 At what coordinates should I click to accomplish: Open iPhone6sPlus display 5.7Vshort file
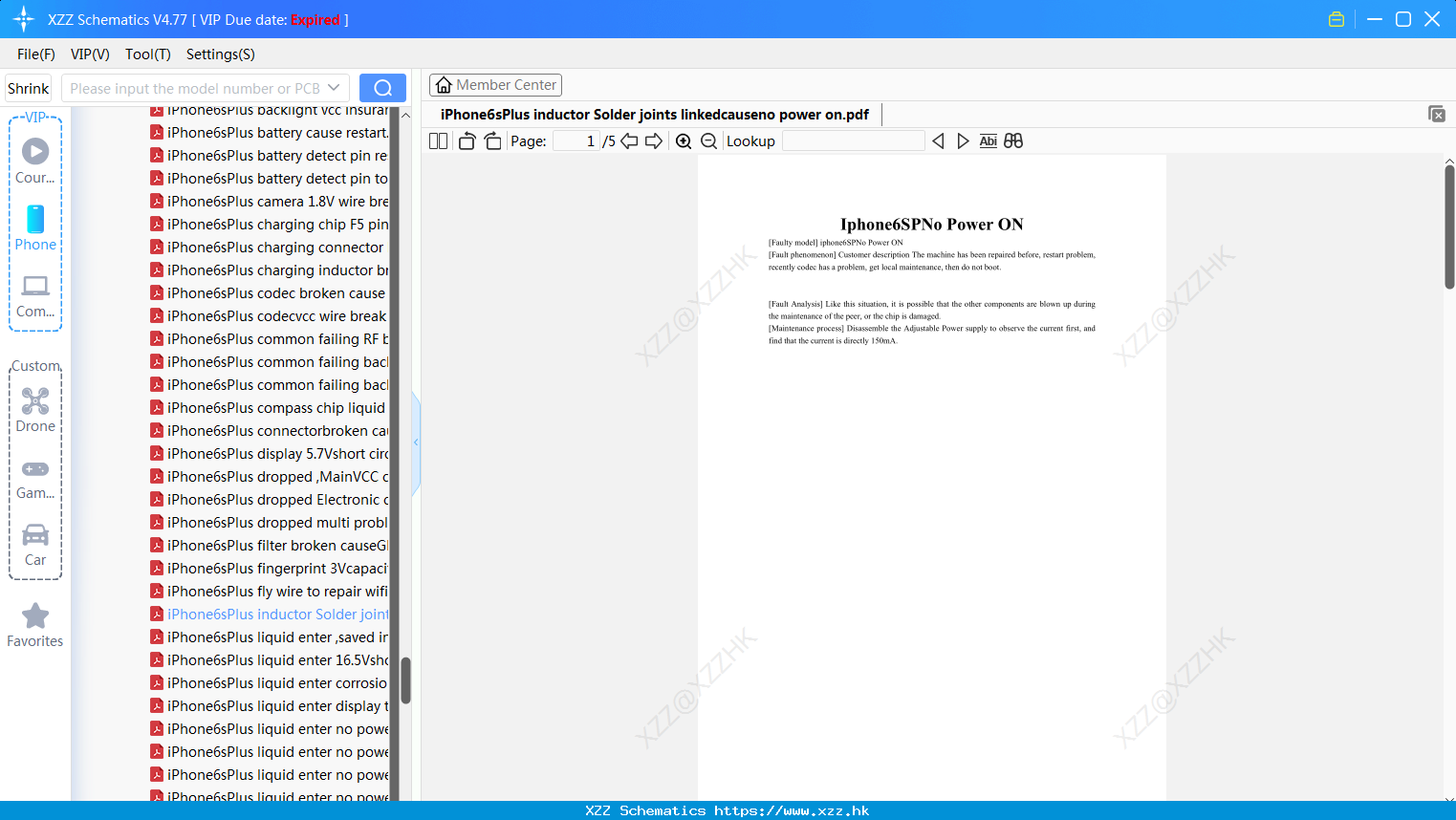[x=270, y=454]
